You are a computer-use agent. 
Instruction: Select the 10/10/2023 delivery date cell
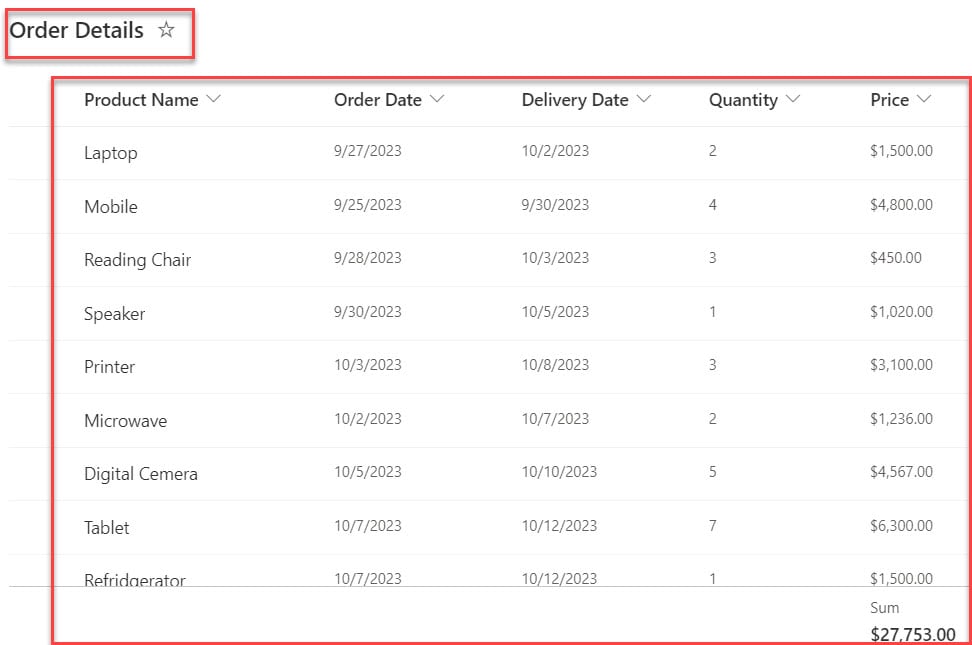pyautogui.click(x=559, y=472)
